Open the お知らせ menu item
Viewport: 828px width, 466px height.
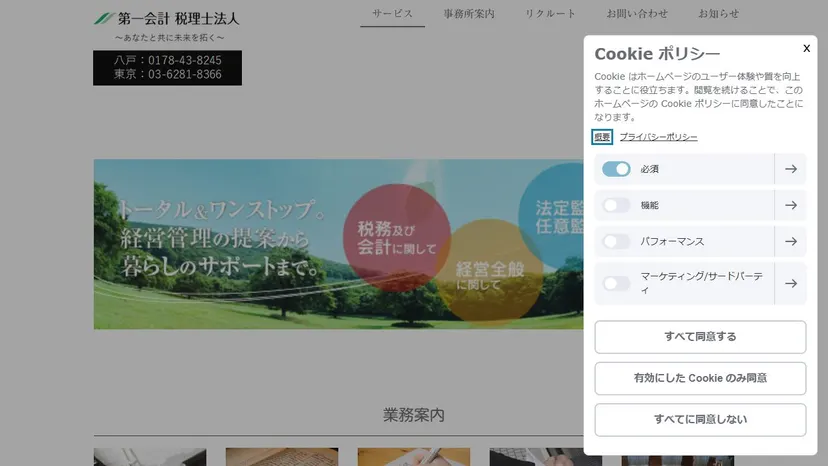719,14
